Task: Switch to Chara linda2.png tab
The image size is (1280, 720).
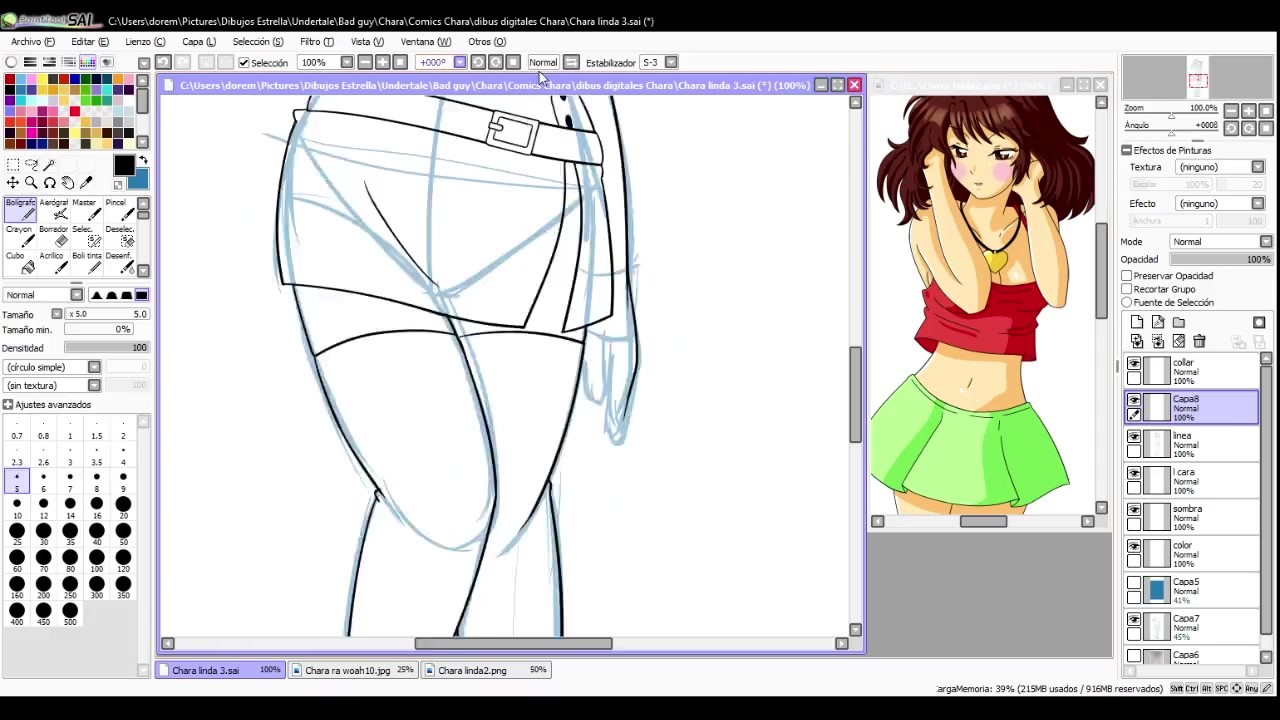Action: click(472, 670)
